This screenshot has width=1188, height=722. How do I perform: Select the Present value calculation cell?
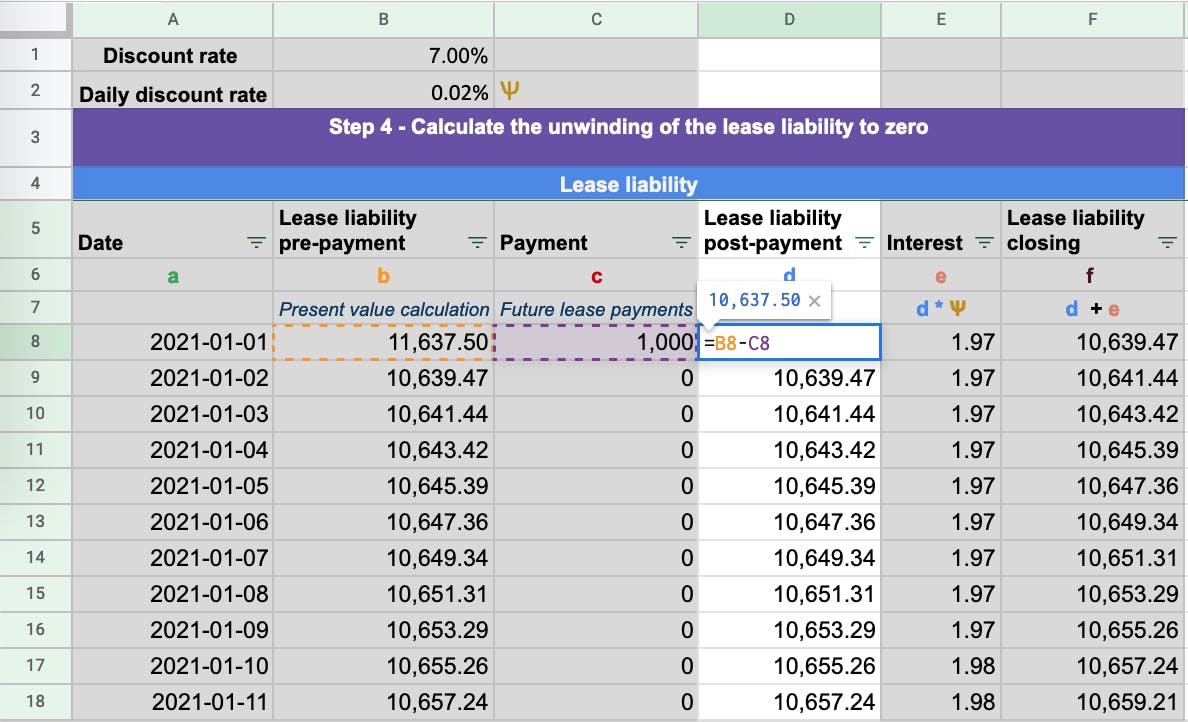click(384, 310)
